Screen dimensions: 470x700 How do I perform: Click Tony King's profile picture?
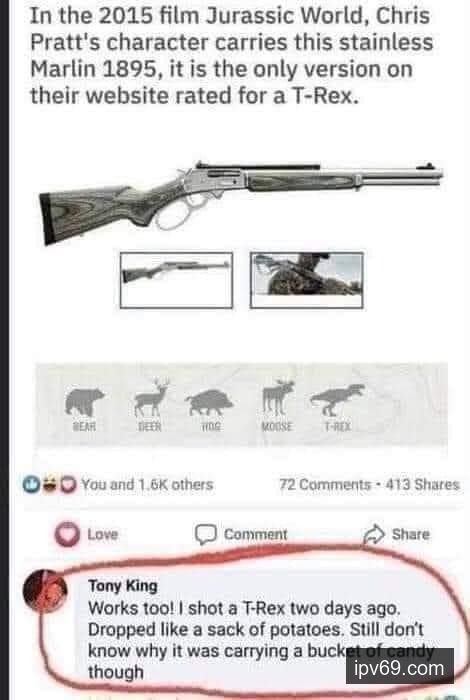[45, 592]
